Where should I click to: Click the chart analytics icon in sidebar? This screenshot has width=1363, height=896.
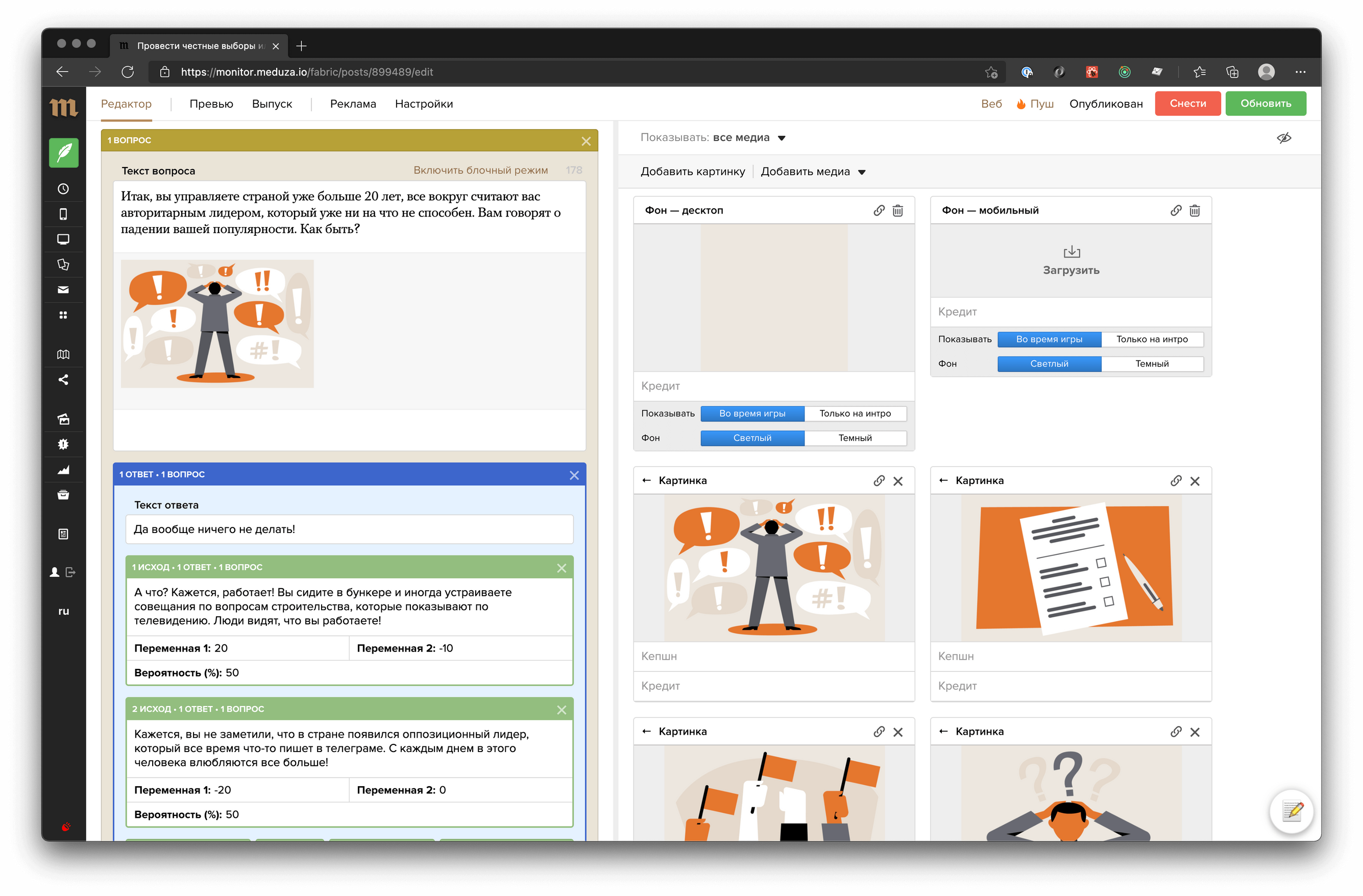tap(64, 470)
